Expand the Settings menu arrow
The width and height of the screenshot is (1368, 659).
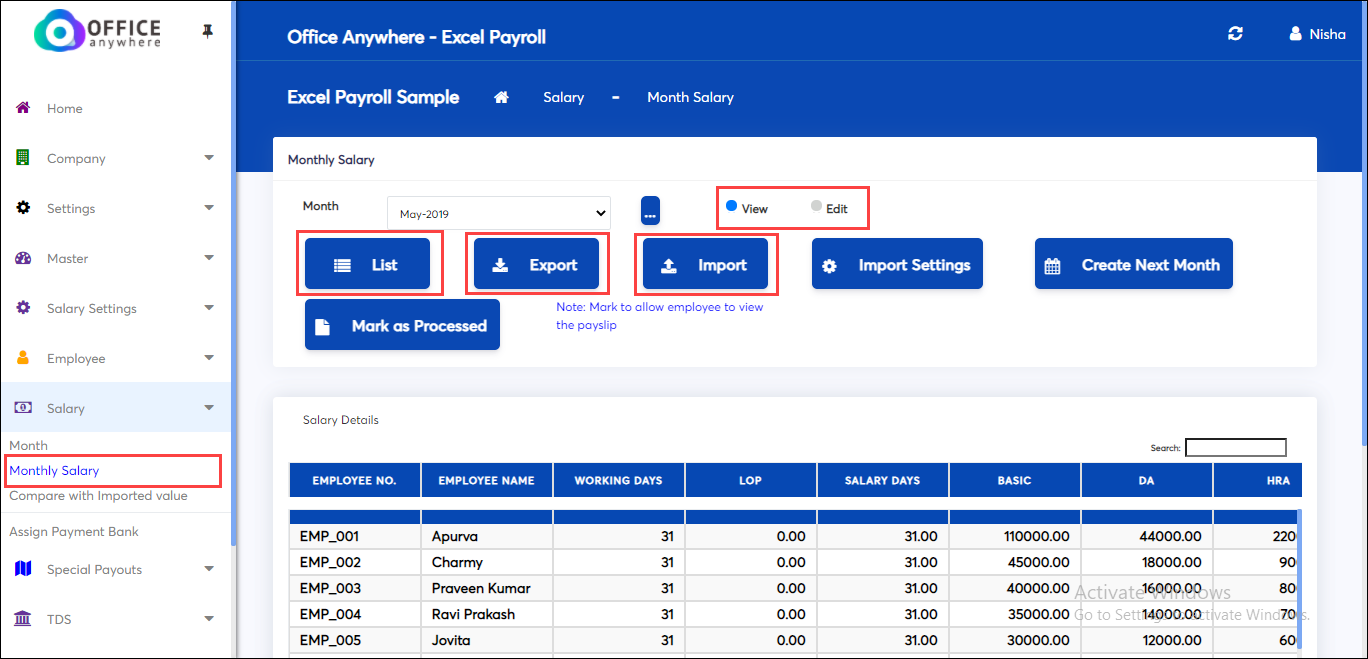pos(209,208)
